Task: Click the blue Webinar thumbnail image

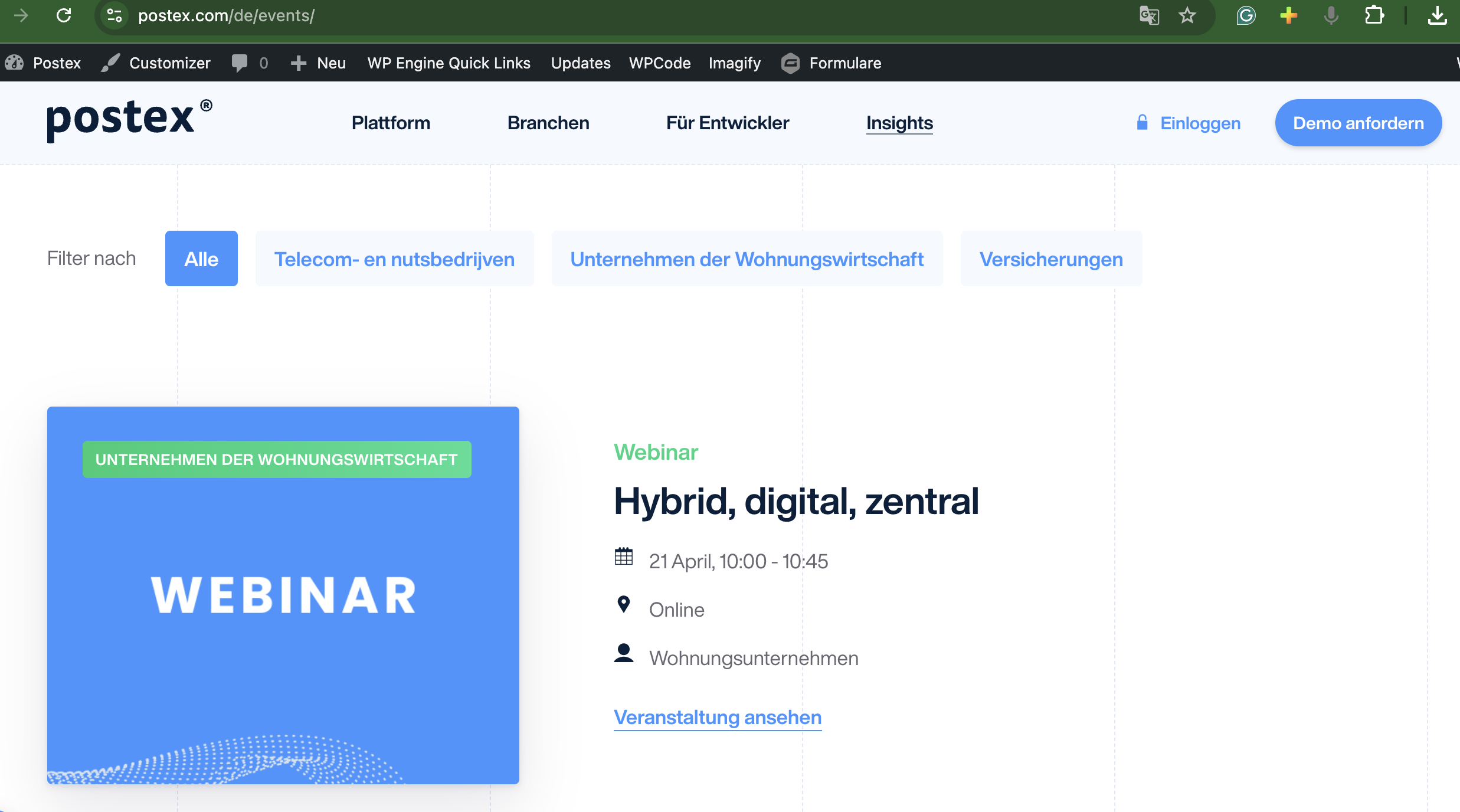Action: coord(283,595)
